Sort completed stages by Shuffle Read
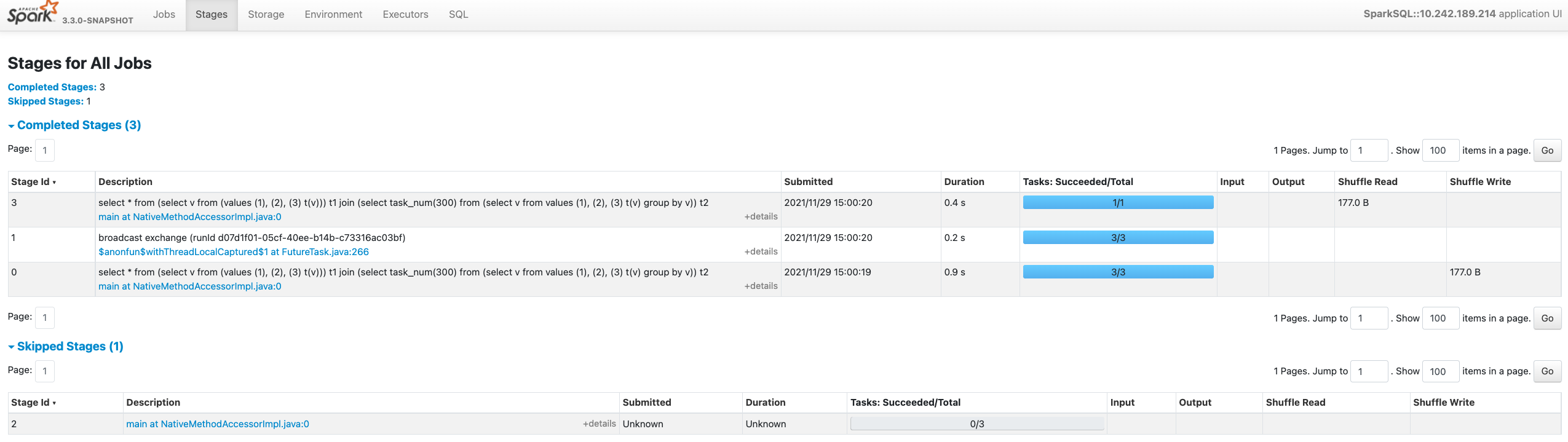The image size is (1568, 442). (1368, 182)
